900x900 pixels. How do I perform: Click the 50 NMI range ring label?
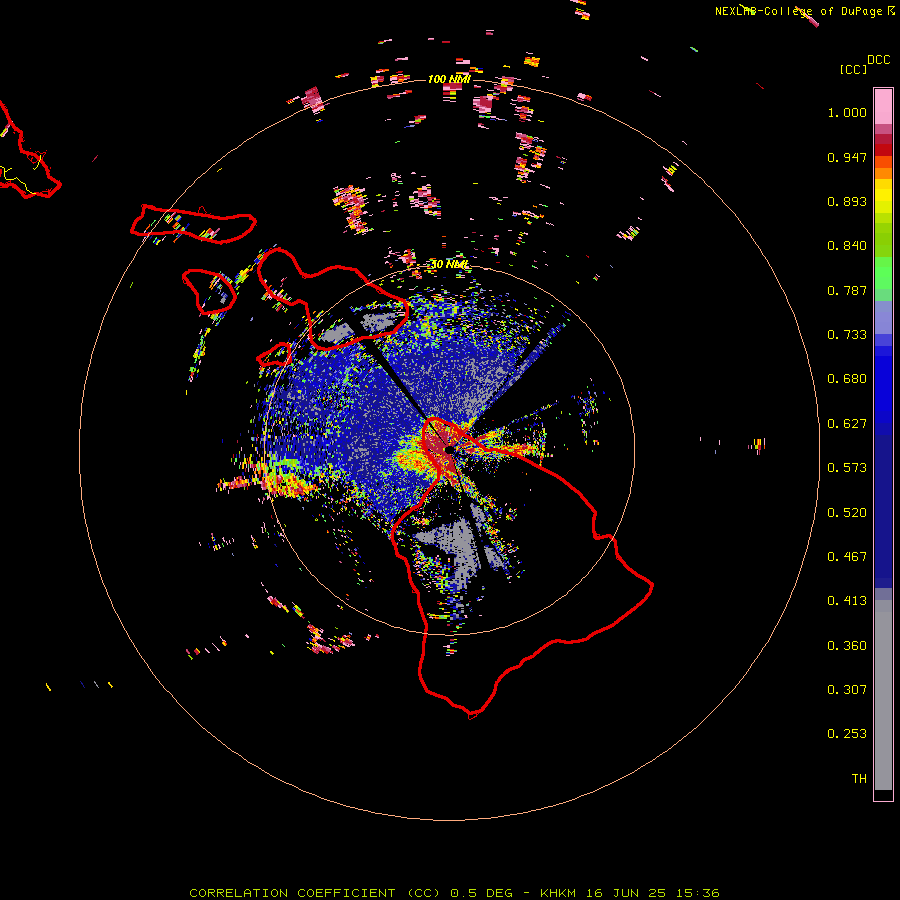(x=449, y=264)
